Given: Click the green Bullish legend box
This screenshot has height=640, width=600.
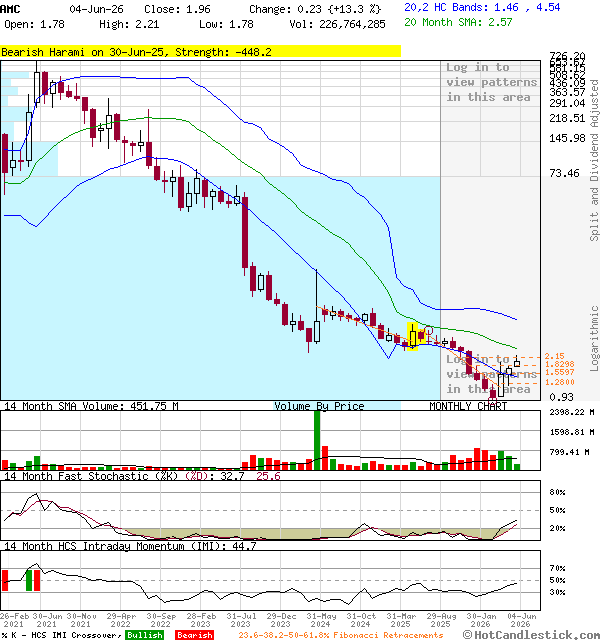Looking at the screenshot, I should pos(144,635).
